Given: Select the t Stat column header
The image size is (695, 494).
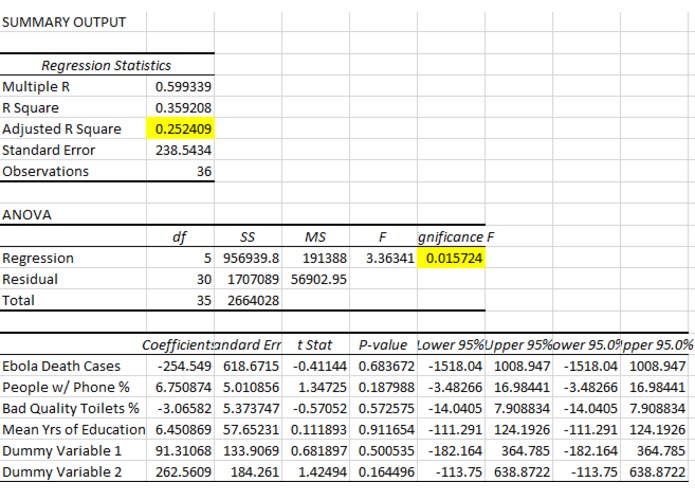Looking at the screenshot, I should pyautogui.click(x=314, y=345).
